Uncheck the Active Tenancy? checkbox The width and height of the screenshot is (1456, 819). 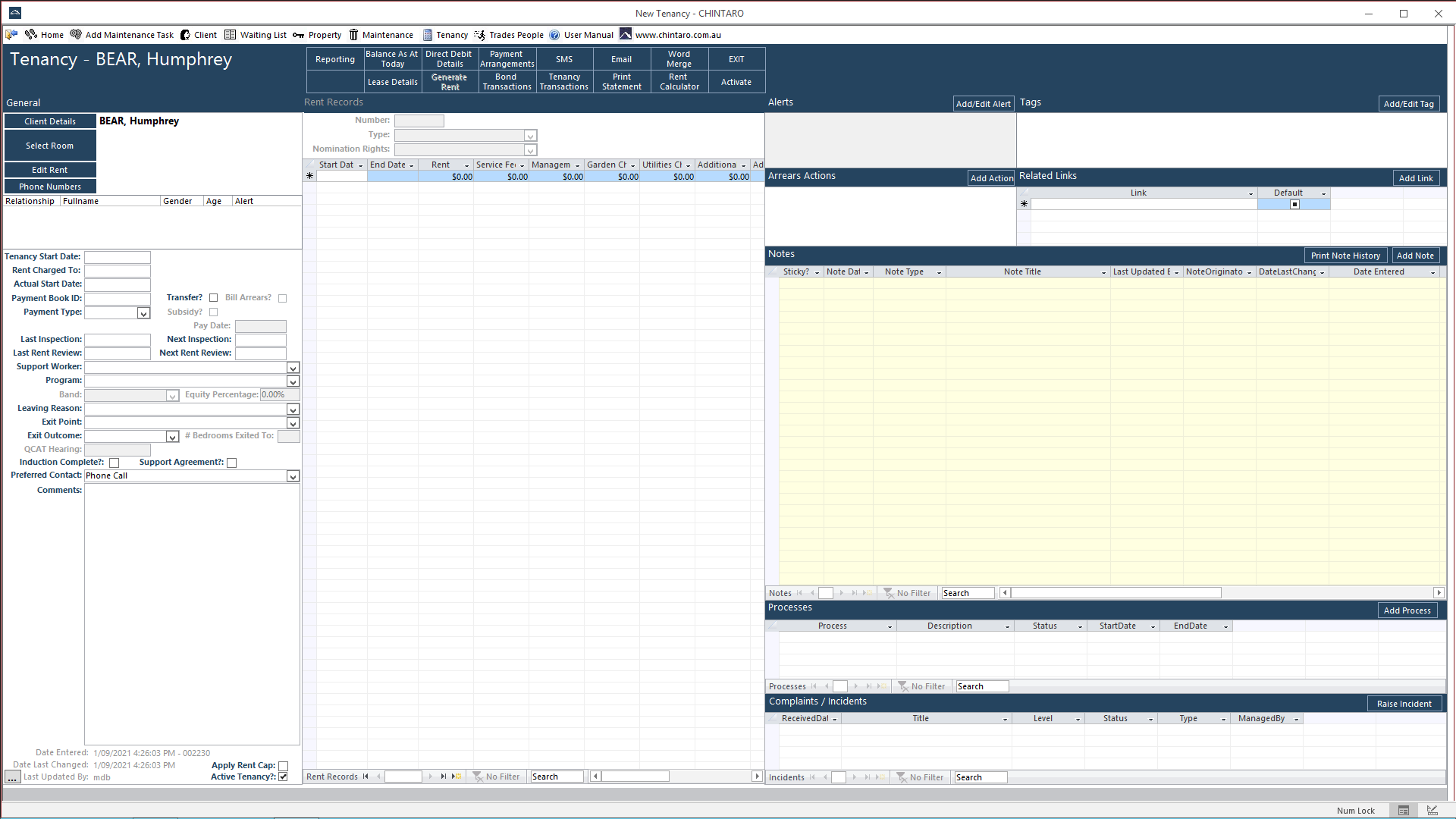[x=284, y=777]
